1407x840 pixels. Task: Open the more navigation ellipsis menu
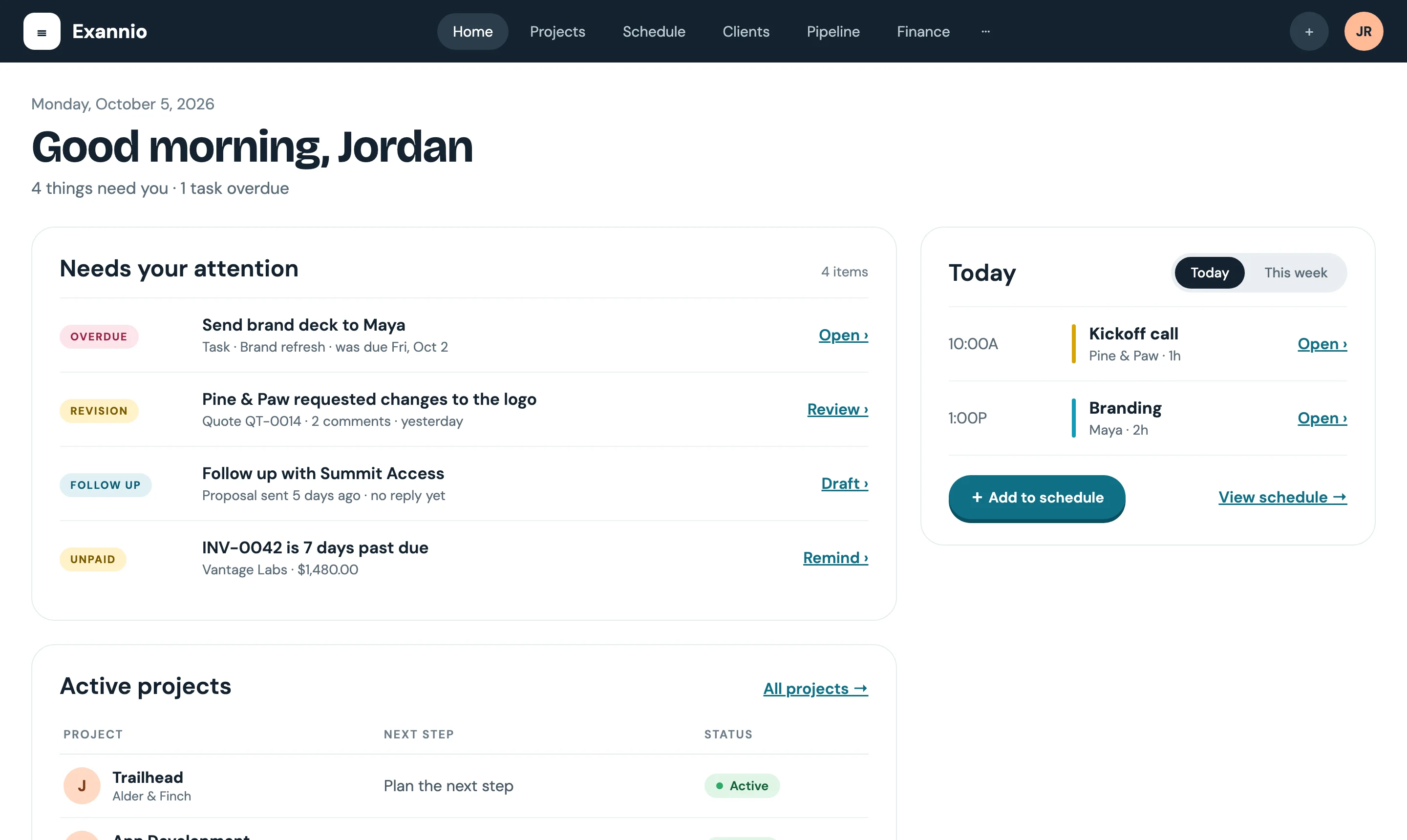(985, 31)
